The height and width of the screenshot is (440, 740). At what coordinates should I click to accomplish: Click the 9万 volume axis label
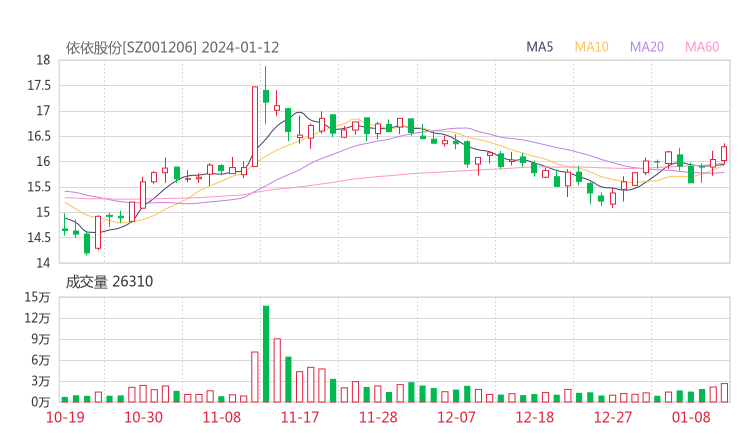pyautogui.click(x=41, y=339)
